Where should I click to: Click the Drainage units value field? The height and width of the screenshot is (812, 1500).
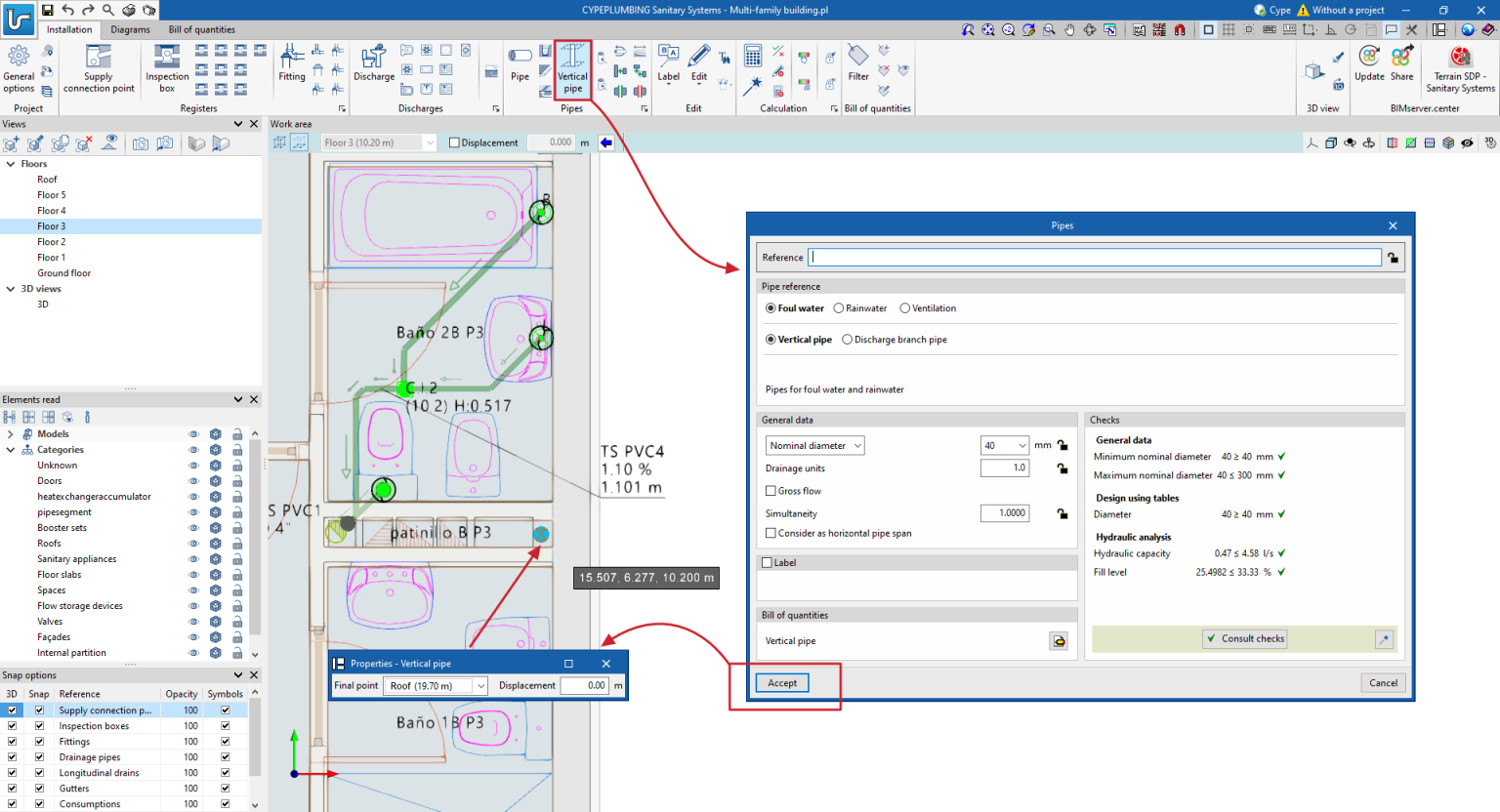tap(1005, 468)
